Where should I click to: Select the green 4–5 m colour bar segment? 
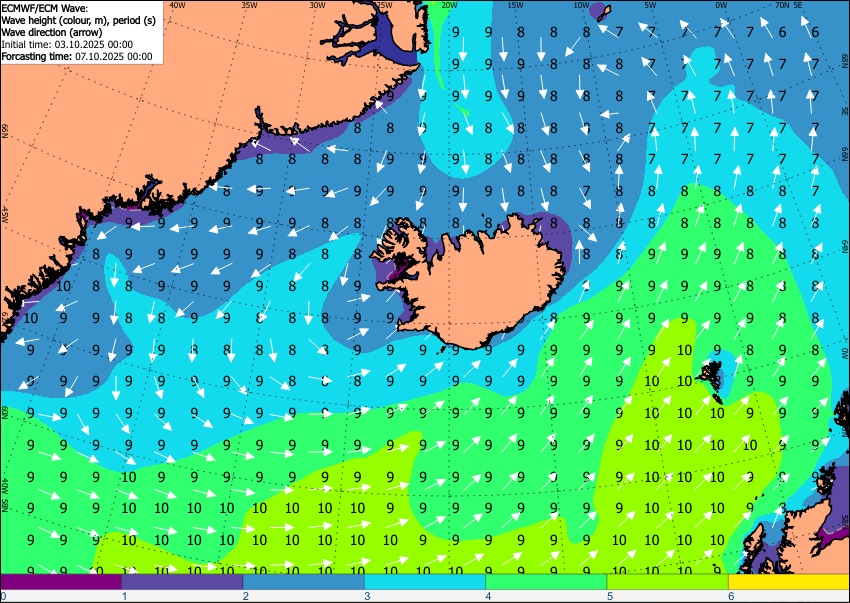point(546,582)
